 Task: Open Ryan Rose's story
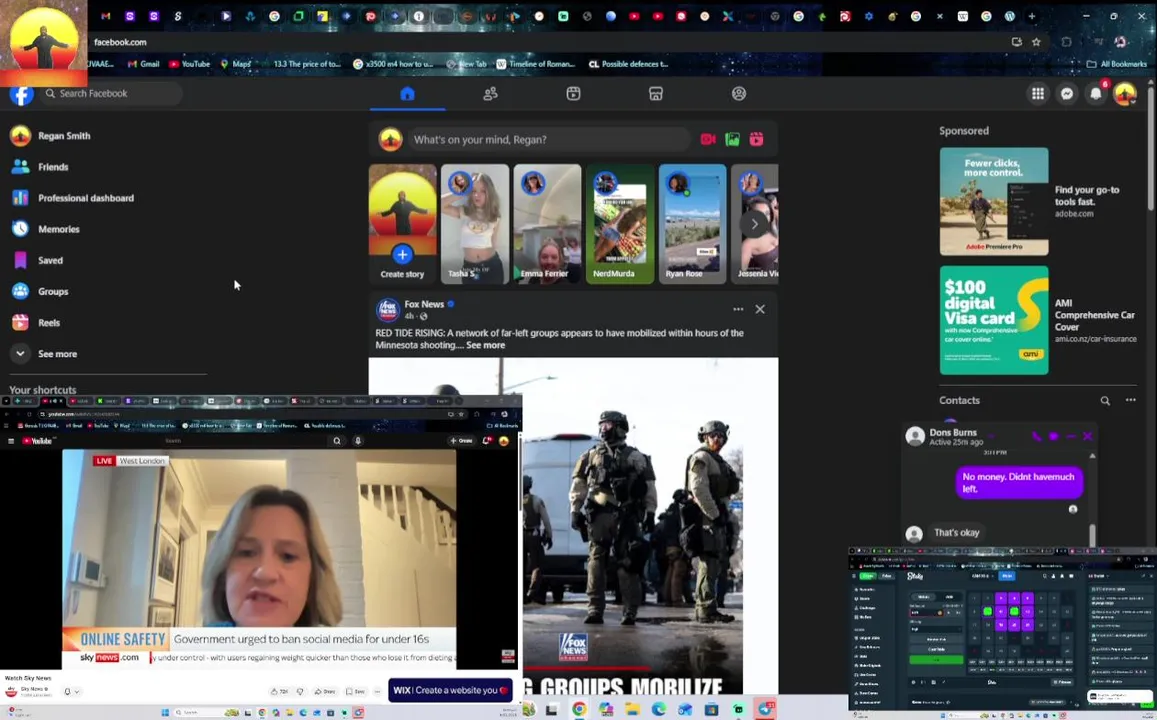pos(692,224)
